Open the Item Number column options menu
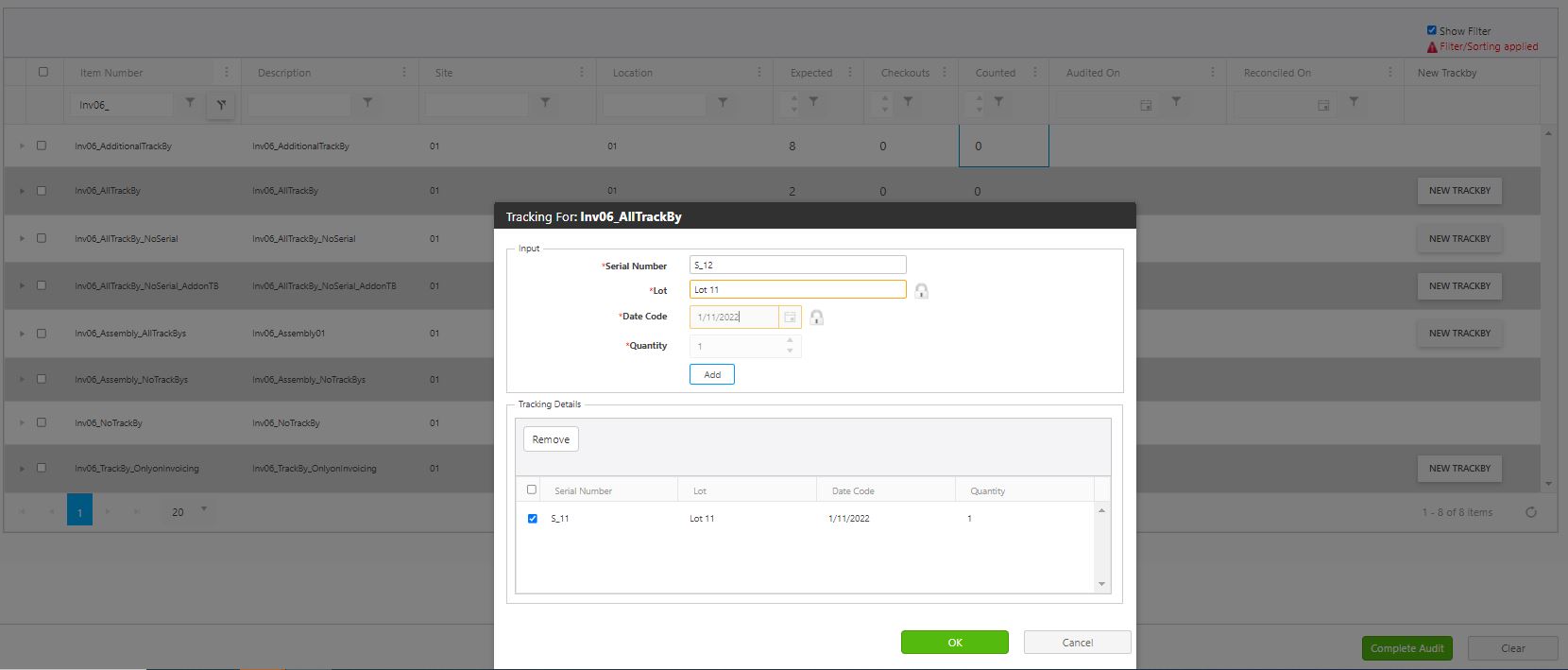This screenshot has width=1568, height=670. (226, 73)
